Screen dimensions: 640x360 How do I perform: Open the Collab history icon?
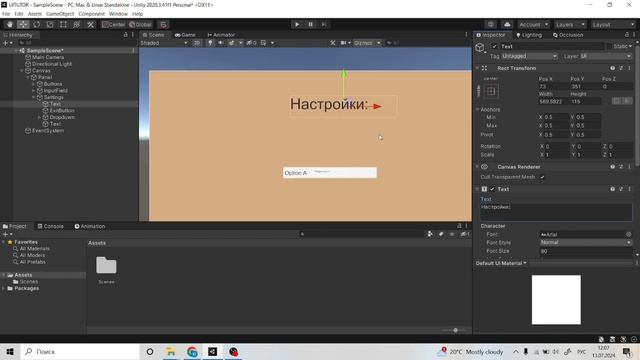click(491, 24)
